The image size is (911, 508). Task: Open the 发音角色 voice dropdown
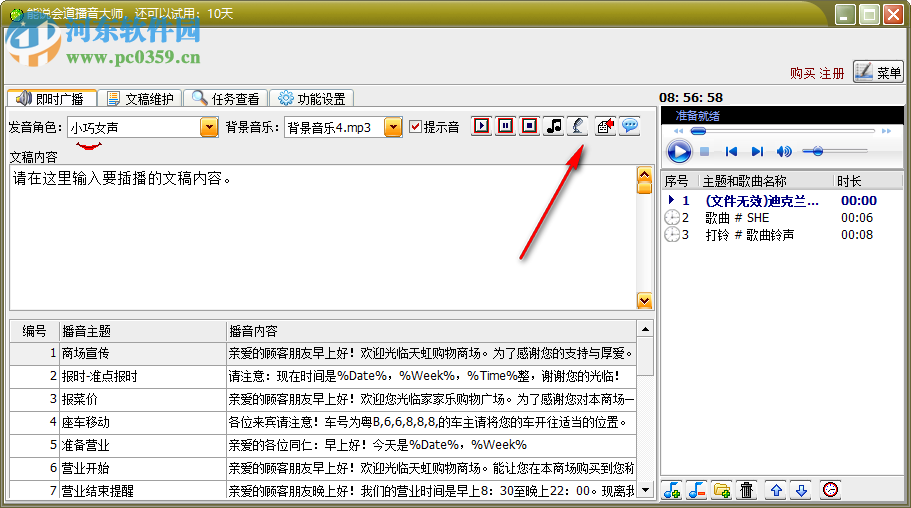coord(209,127)
